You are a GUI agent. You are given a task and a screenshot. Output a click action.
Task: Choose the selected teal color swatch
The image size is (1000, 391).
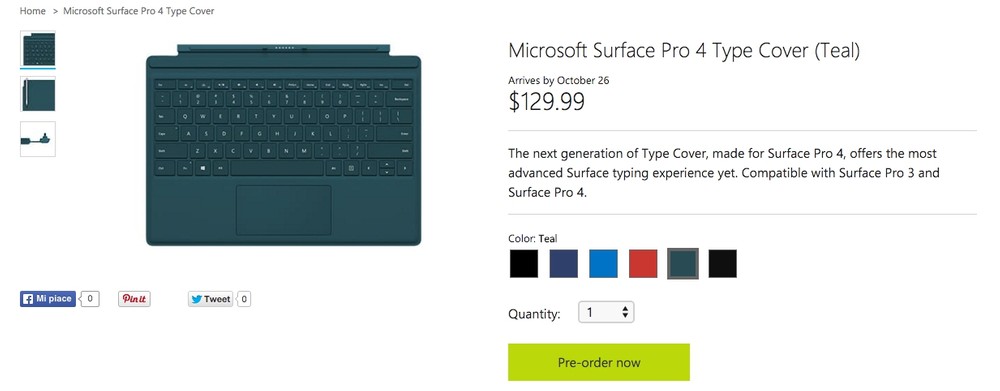pos(683,263)
